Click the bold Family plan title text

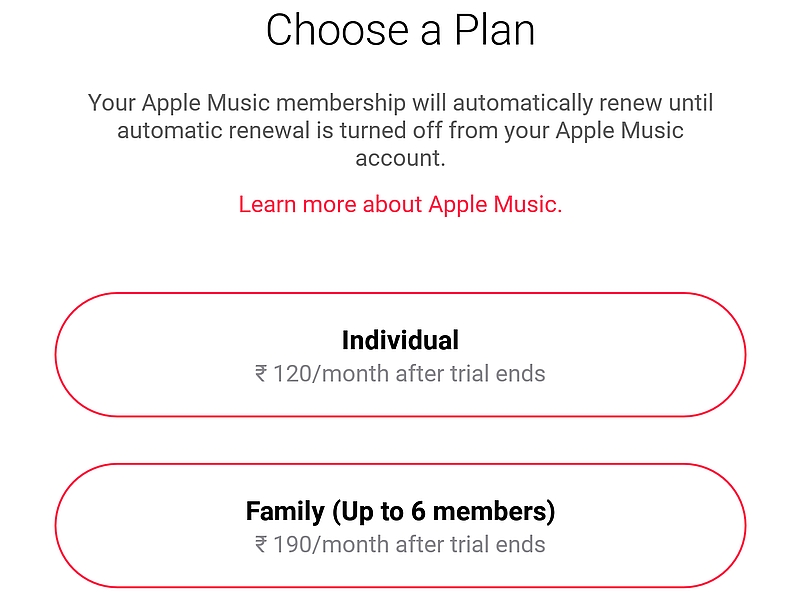click(400, 512)
